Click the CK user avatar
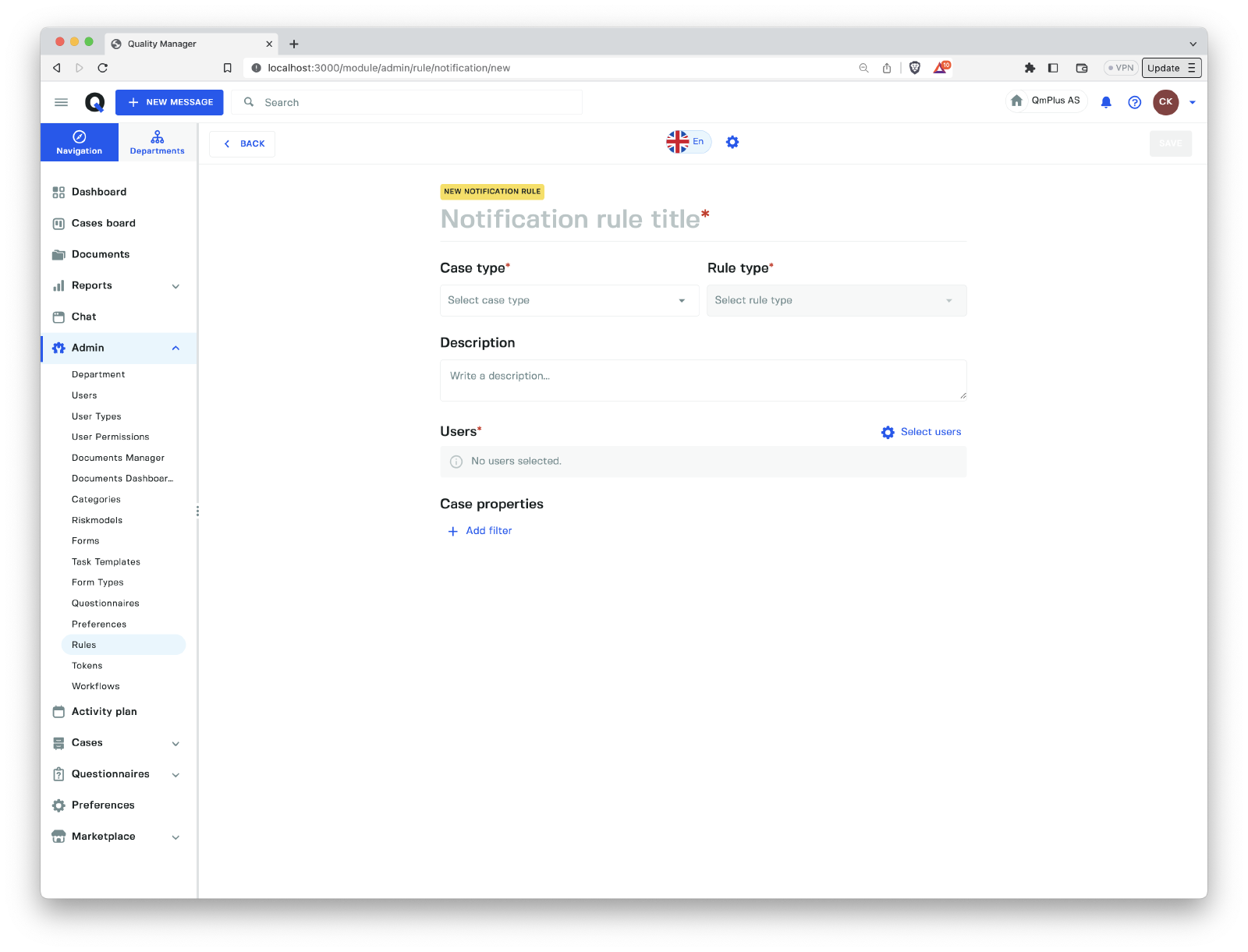The height and width of the screenshot is (952, 1248). [x=1165, y=102]
